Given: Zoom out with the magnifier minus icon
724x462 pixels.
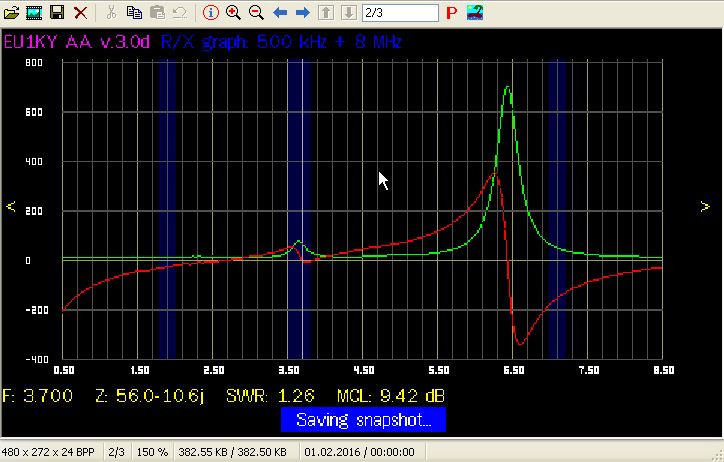Looking at the screenshot, I should (x=256, y=13).
